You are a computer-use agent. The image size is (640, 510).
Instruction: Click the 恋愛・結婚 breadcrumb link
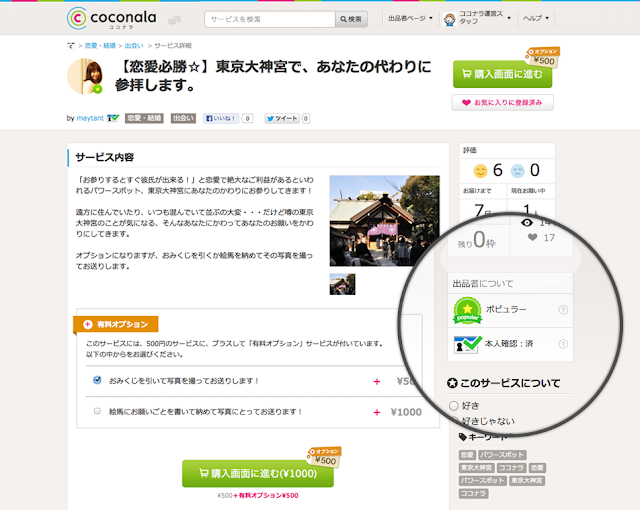(100, 46)
